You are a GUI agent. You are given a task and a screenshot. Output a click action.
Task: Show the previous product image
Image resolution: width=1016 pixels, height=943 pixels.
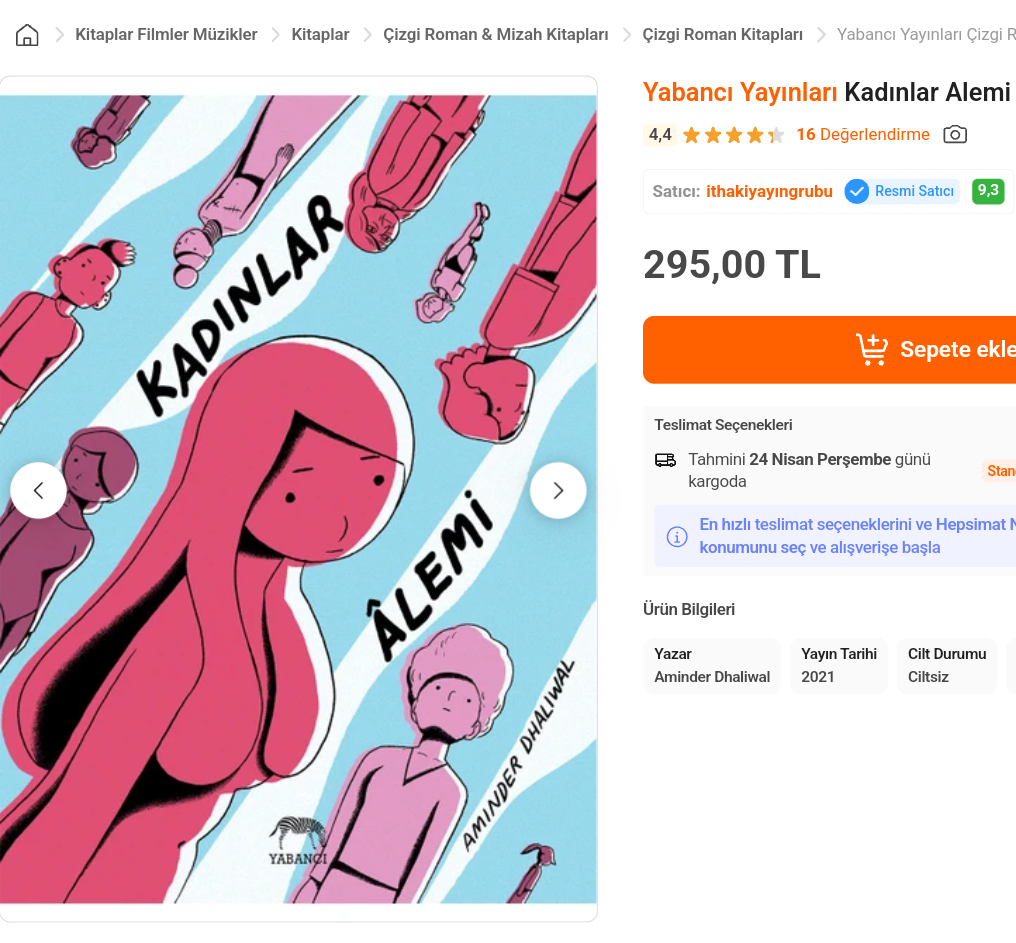(38, 491)
